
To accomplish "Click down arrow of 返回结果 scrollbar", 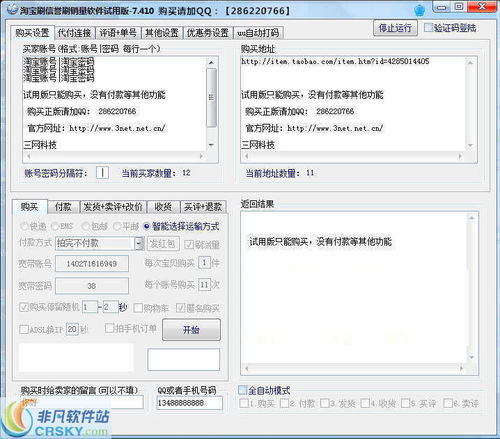I will pos(472,358).
